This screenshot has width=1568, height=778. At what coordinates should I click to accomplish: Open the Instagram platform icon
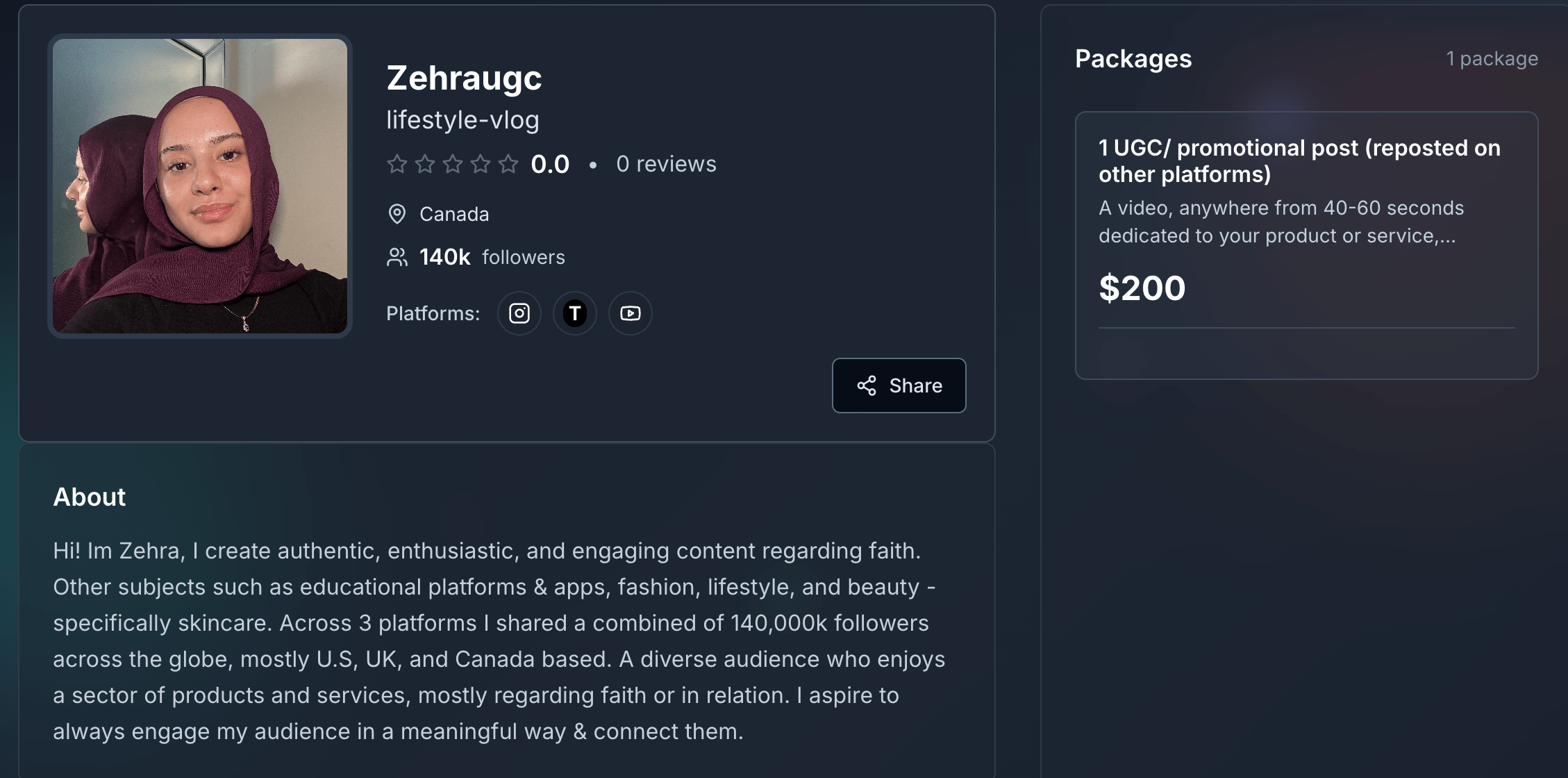(x=519, y=313)
